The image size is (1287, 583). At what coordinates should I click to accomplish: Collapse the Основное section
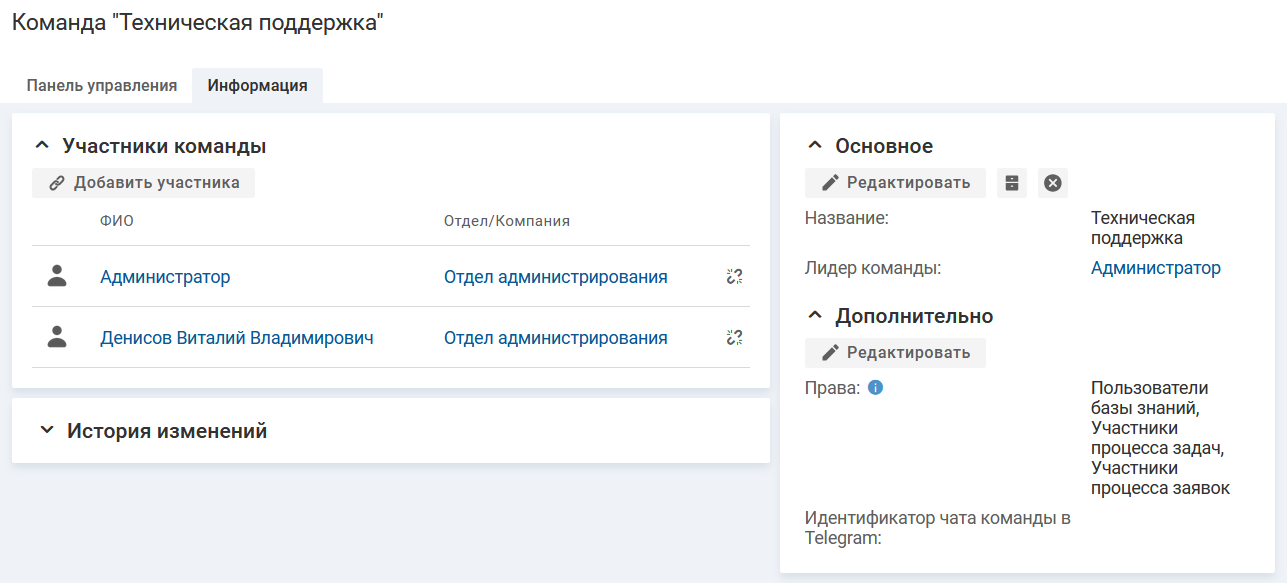click(815, 146)
